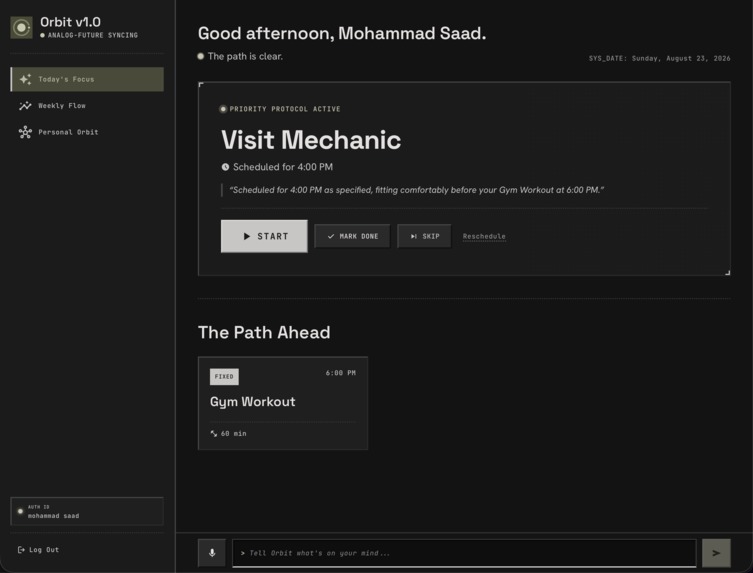
Task: Click The Path Ahead heading
Action: pyautogui.click(x=264, y=332)
